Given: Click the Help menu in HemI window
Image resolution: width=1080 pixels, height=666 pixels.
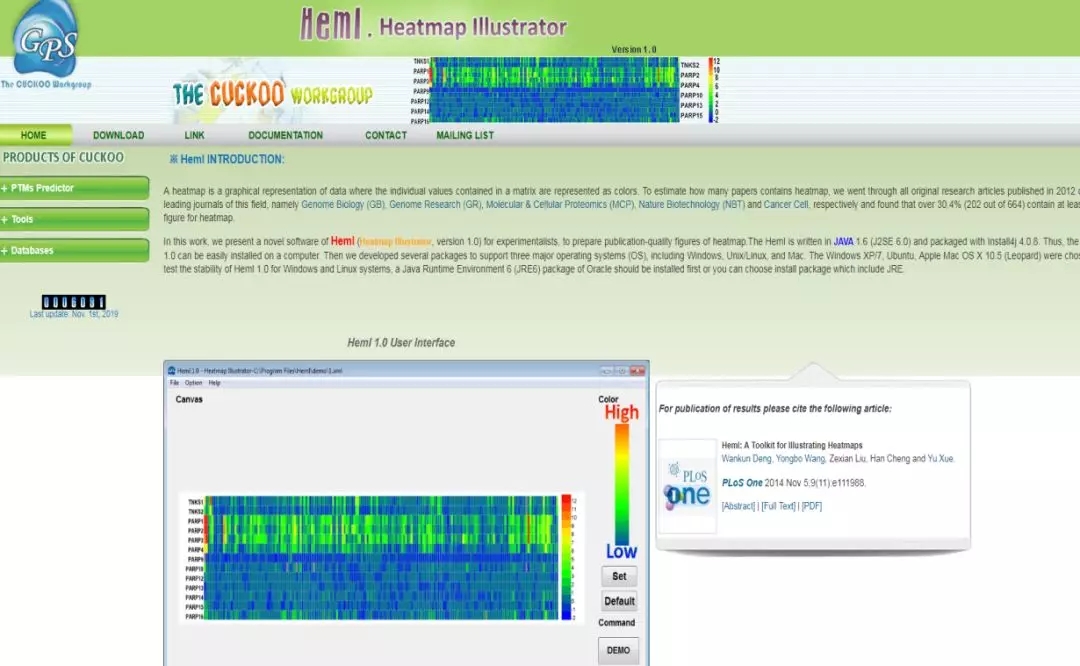Looking at the screenshot, I should pyautogui.click(x=214, y=383).
